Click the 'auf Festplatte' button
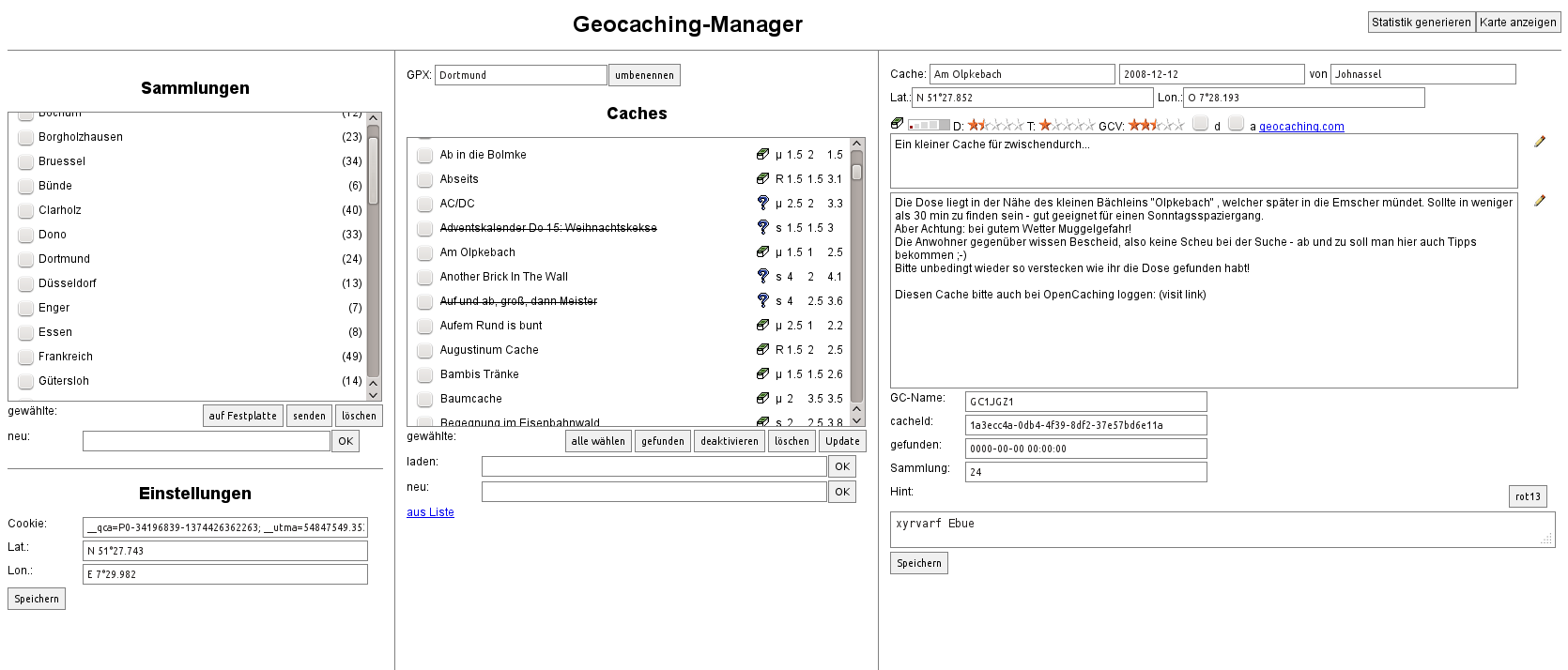 tap(243, 416)
